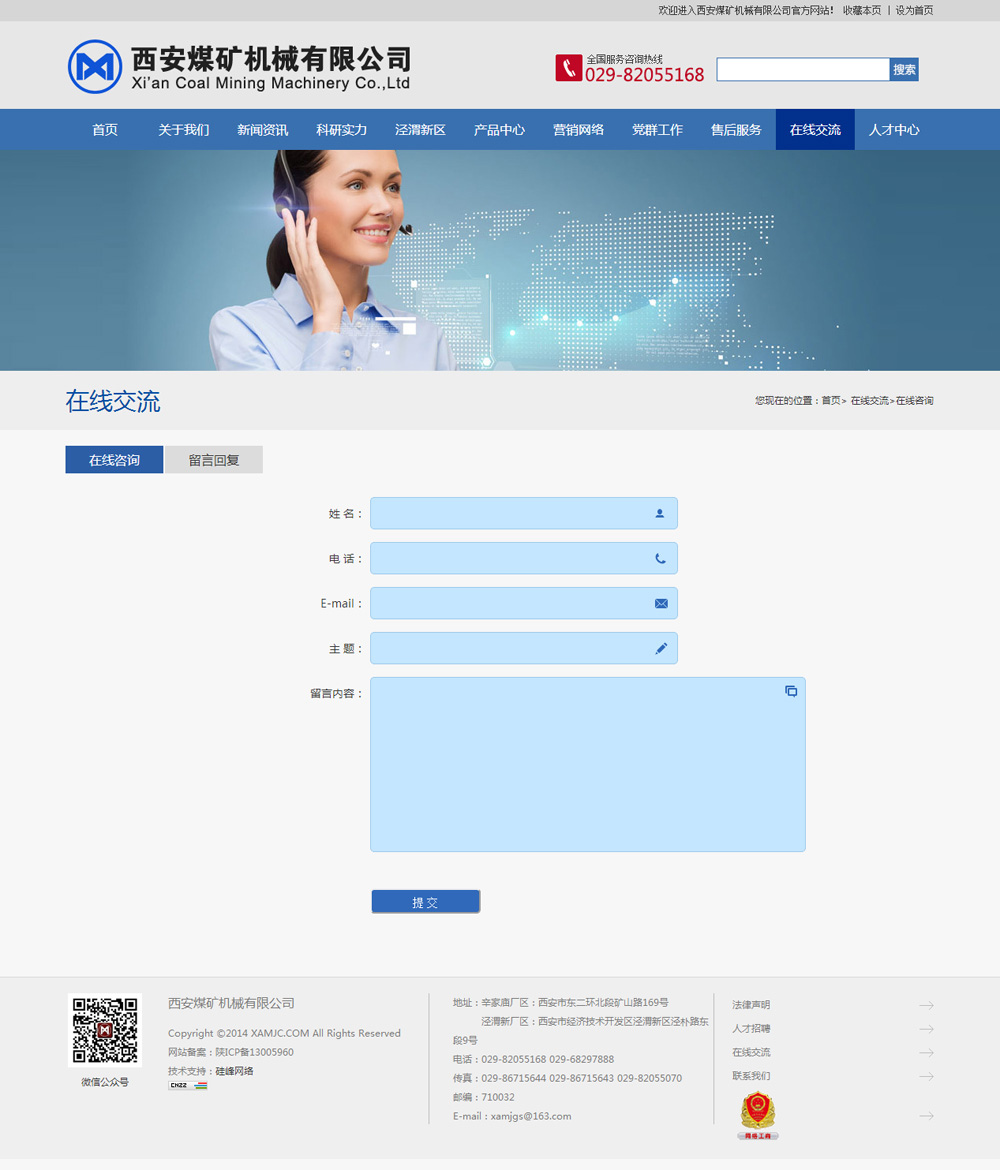Open the 关于我们 navigation menu
Image resolution: width=1000 pixels, height=1170 pixels.
coord(183,130)
